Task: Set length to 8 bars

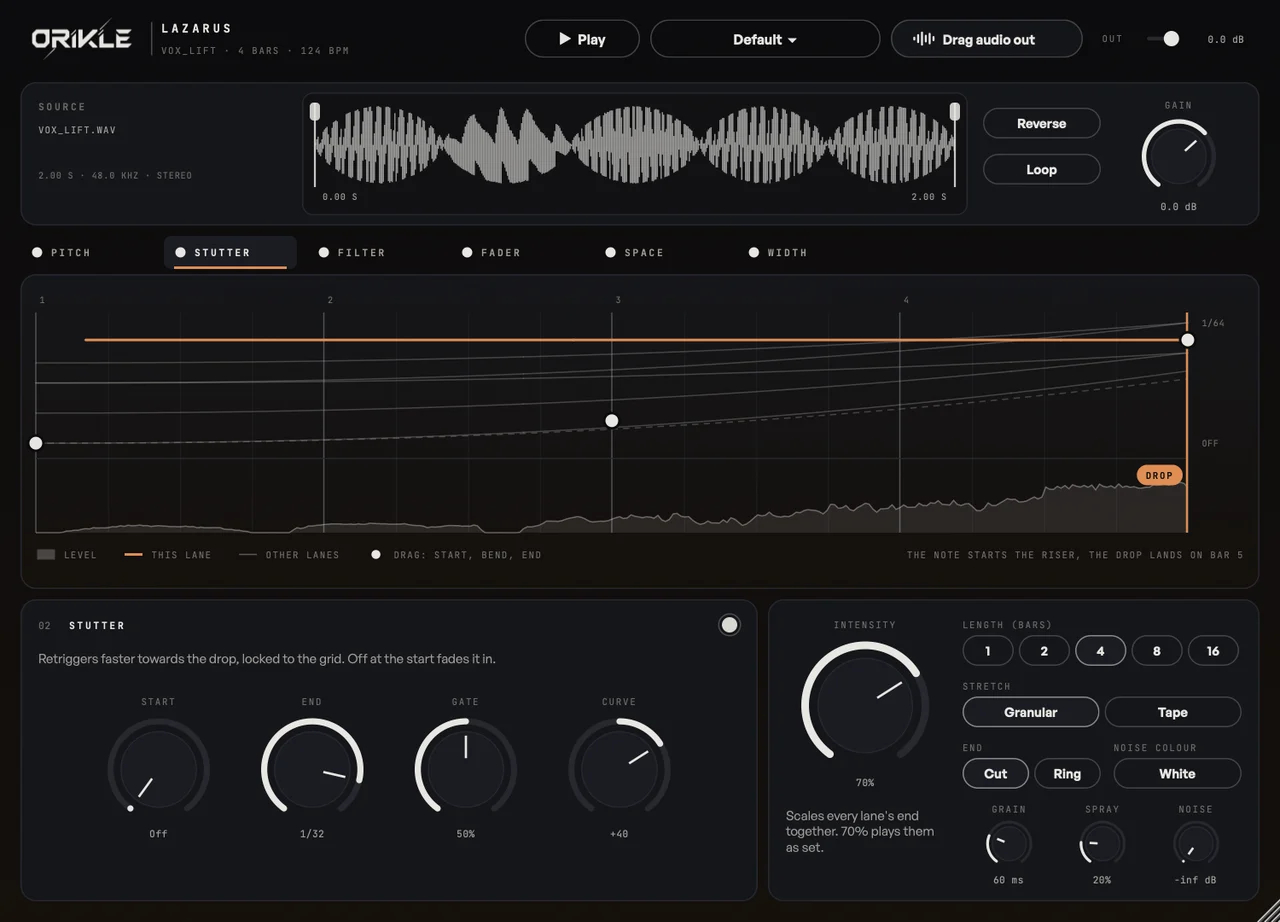Action: 1157,651
